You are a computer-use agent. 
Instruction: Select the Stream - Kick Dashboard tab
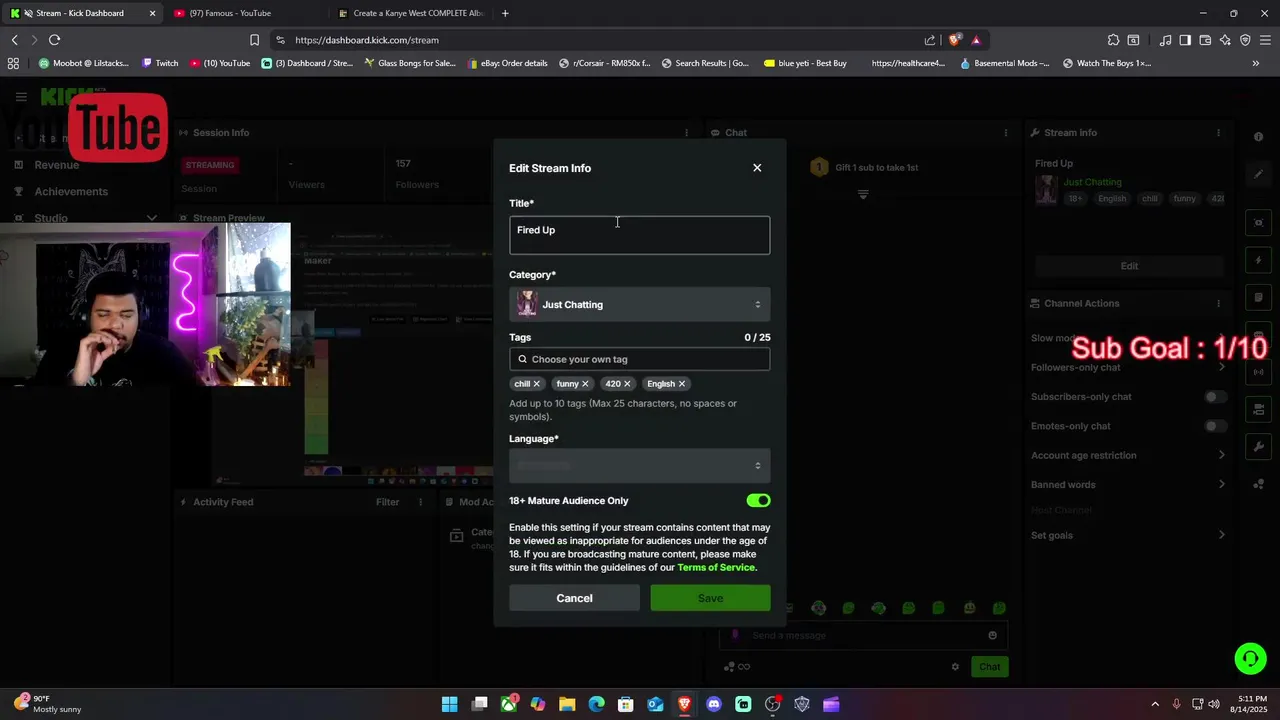coord(80,13)
